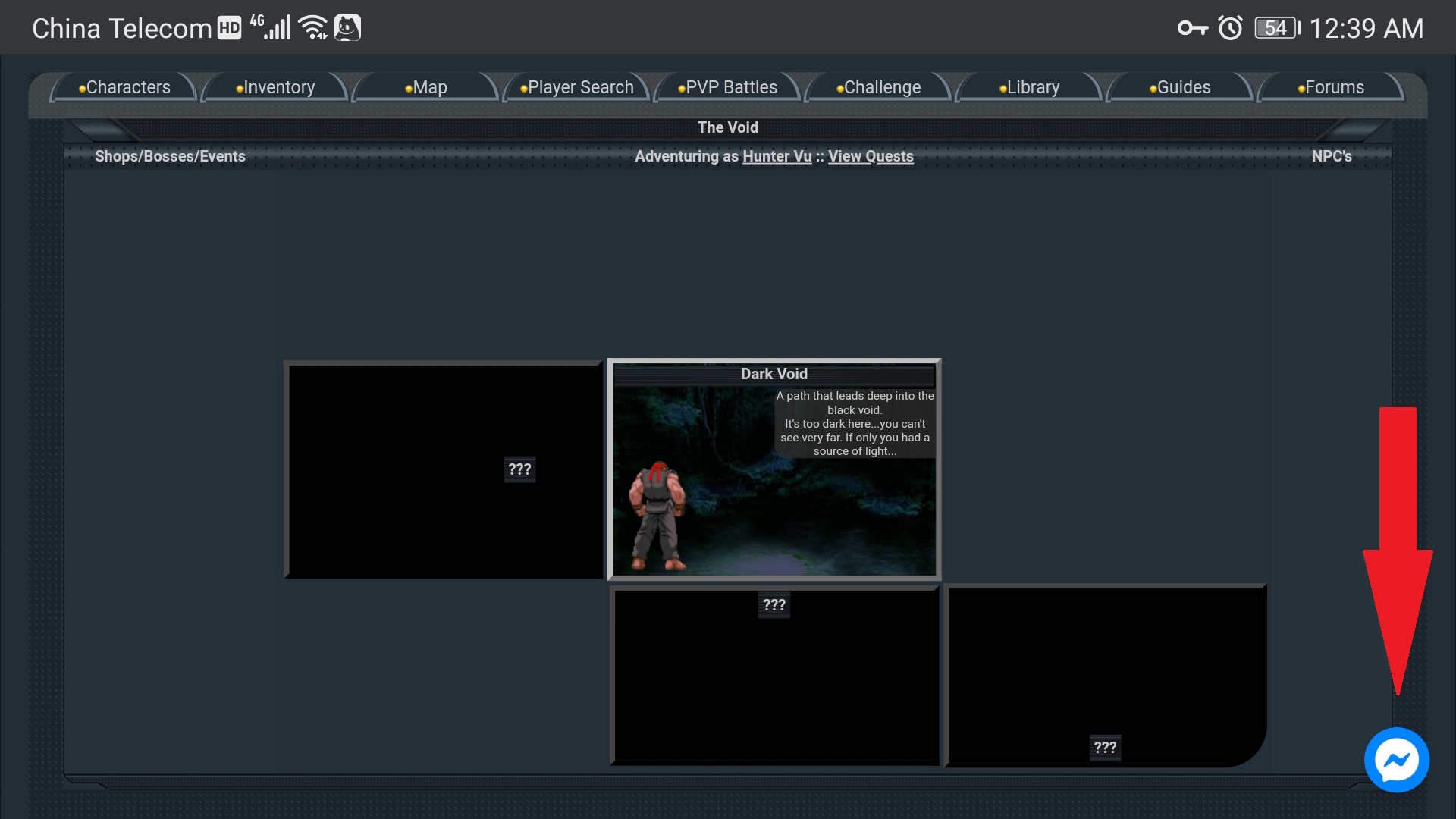Tap the HD call status icon
This screenshot has width=1456, height=819.
pyautogui.click(x=229, y=28)
